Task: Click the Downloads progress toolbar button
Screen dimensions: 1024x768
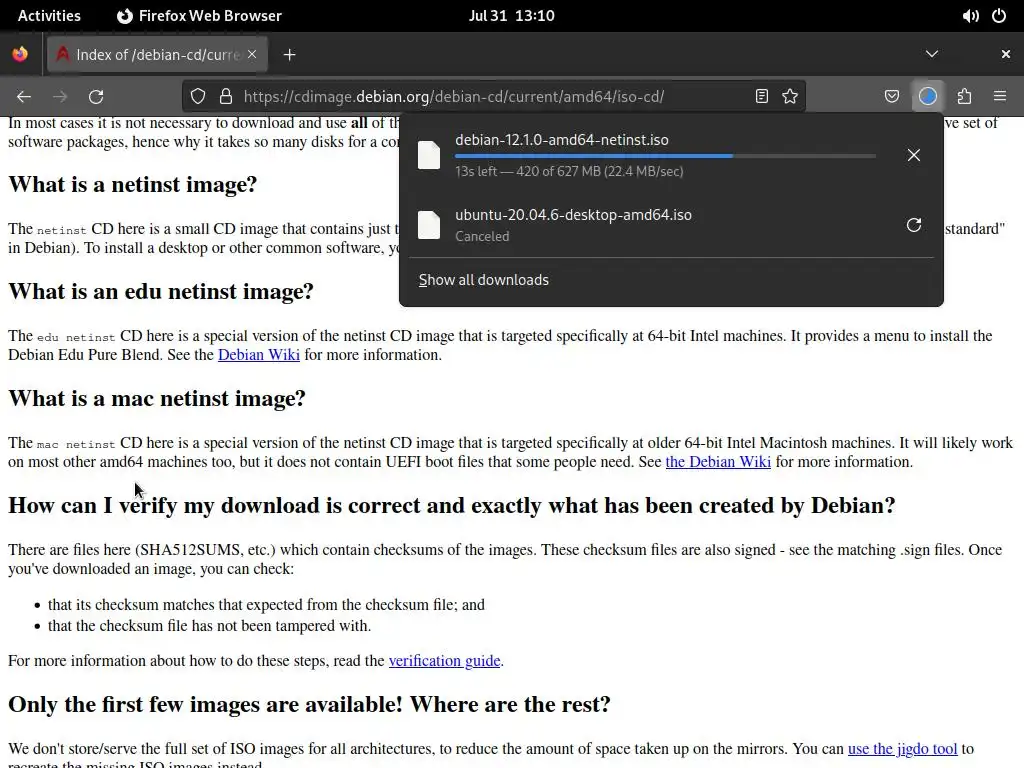Action: pyautogui.click(x=928, y=97)
